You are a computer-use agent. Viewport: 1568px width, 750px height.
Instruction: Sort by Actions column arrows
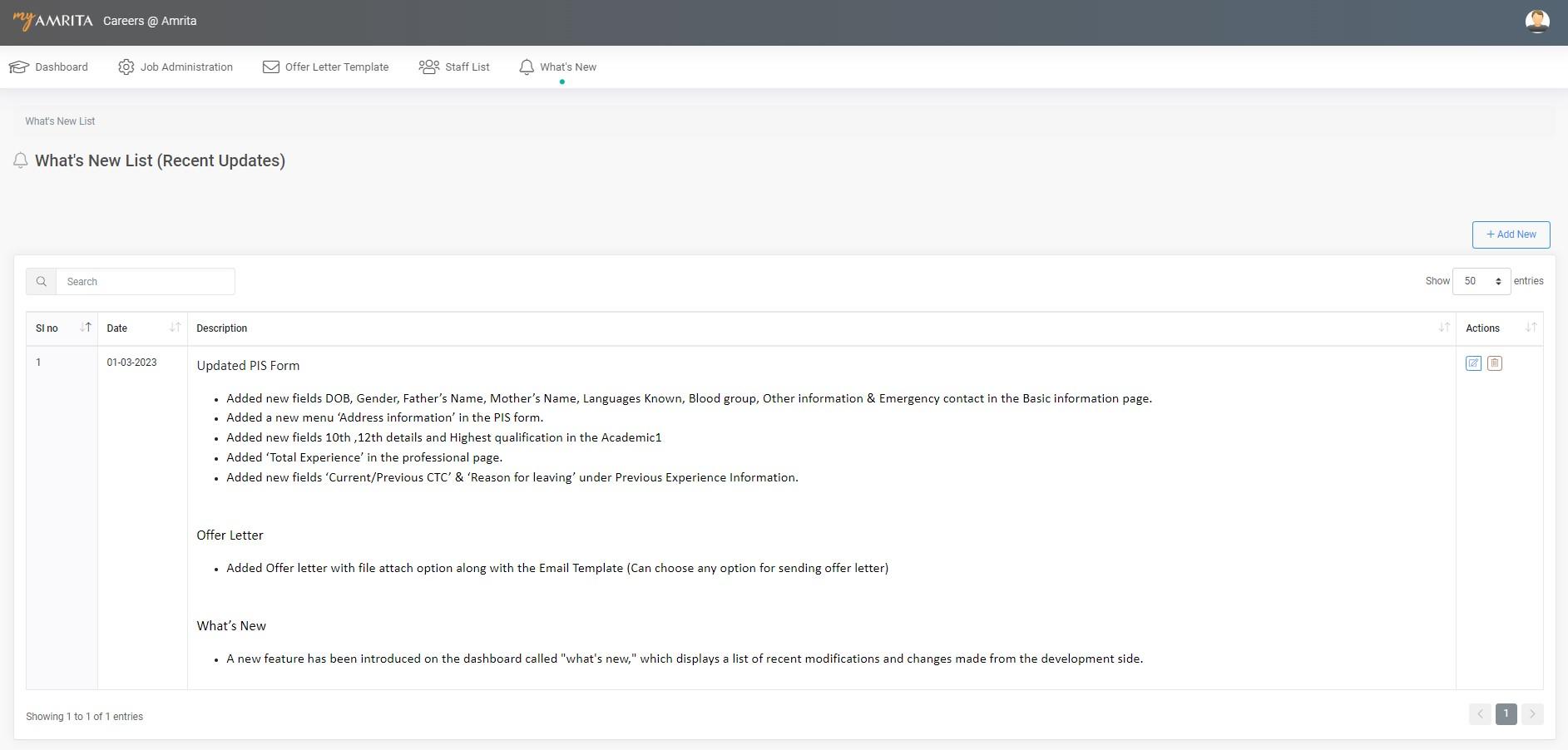(1531, 328)
